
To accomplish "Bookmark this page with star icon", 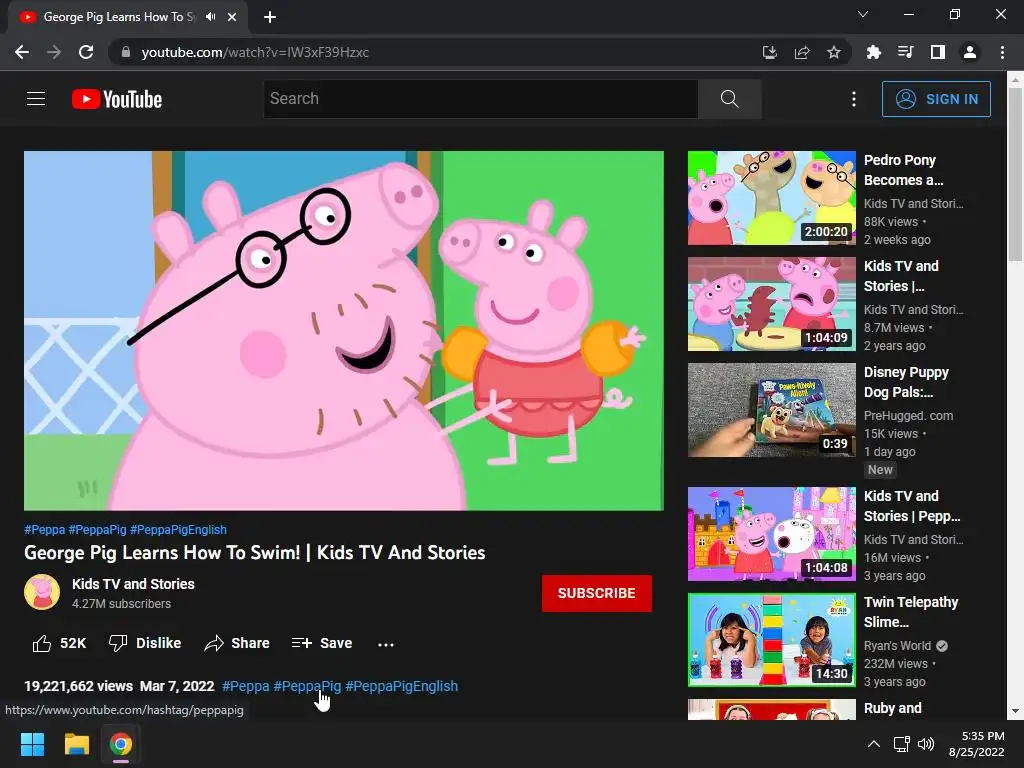I will point(834,52).
